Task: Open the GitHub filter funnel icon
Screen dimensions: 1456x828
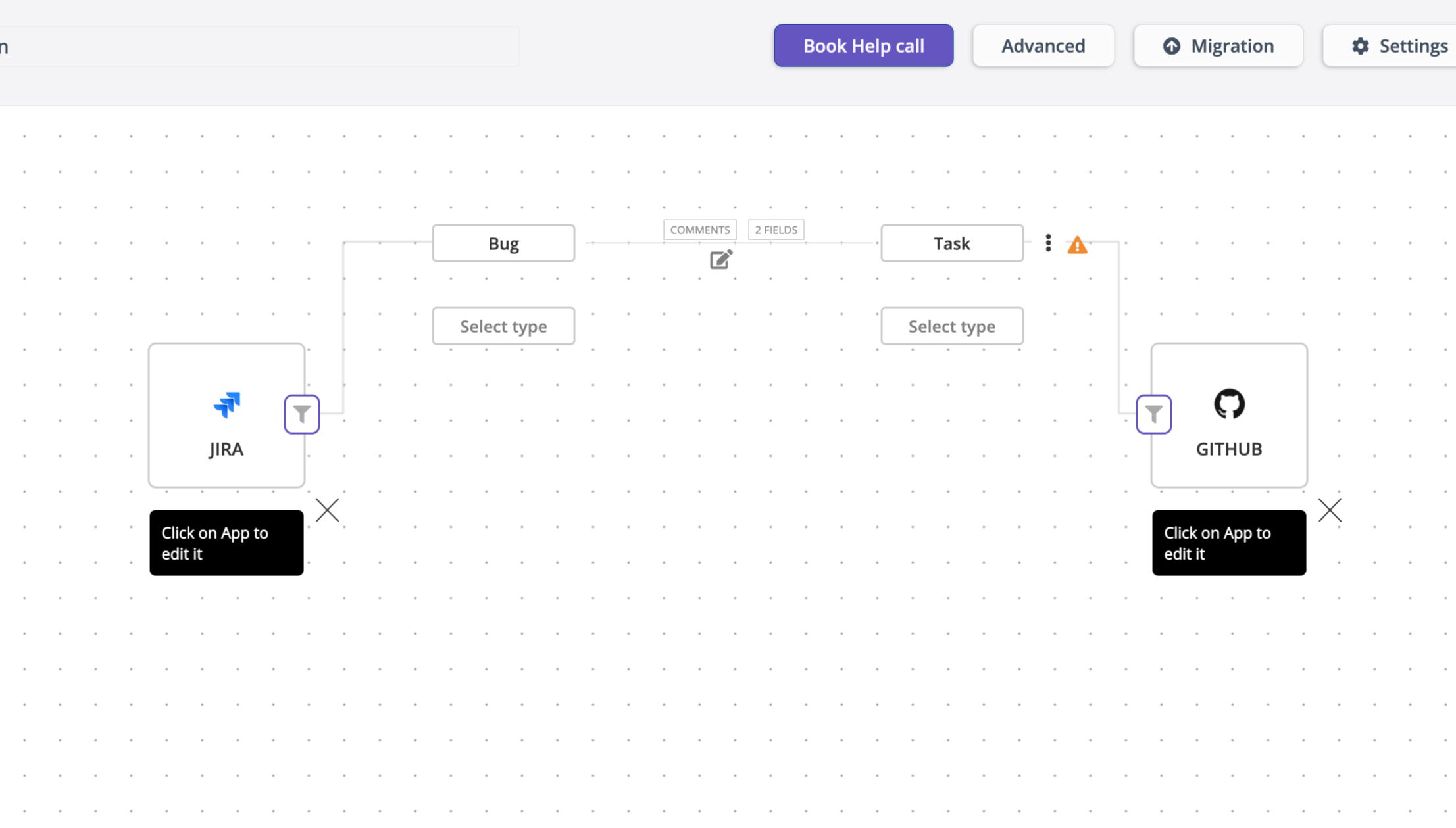Action: (x=1153, y=414)
